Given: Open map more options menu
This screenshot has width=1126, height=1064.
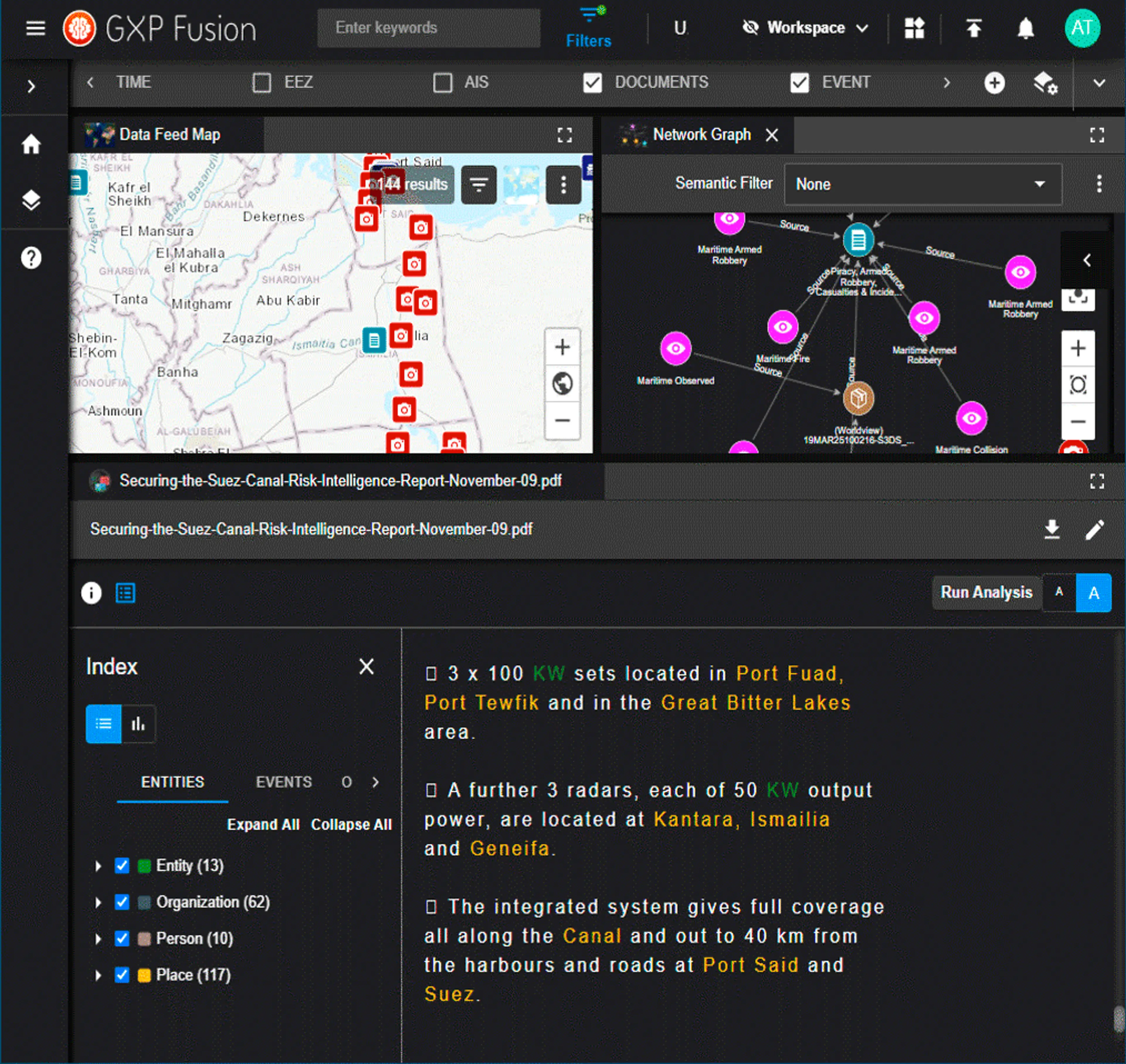Looking at the screenshot, I should click(x=563, y=184).
